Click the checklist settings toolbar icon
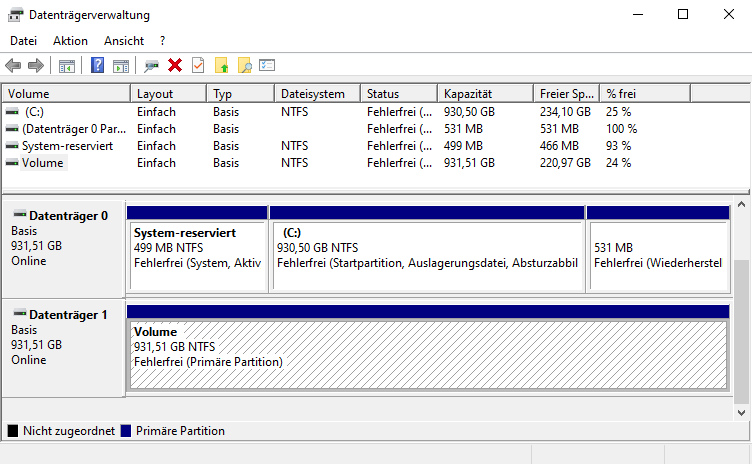 coord(267,65)
